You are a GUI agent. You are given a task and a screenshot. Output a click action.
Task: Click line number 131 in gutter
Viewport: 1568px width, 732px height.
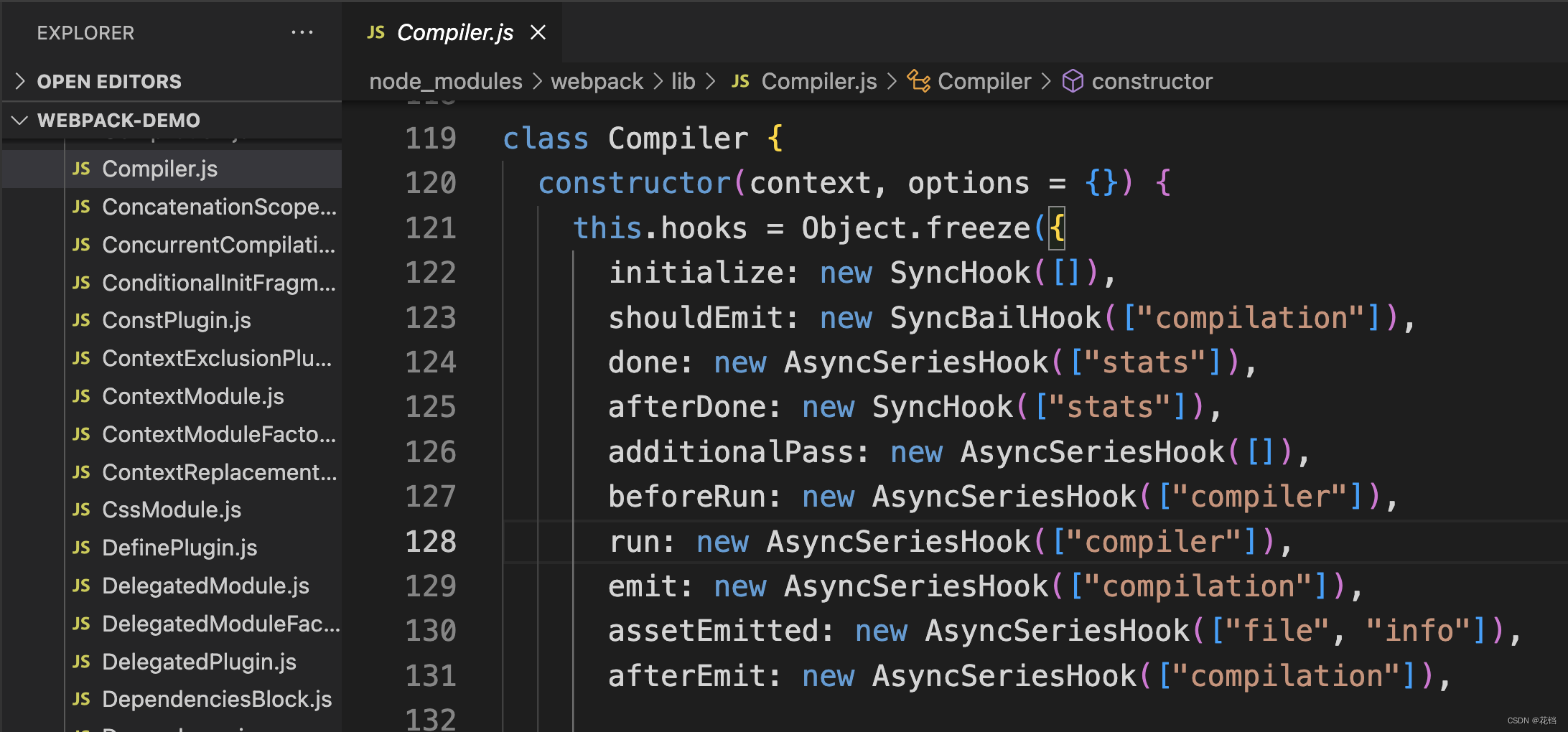[431, 676]
